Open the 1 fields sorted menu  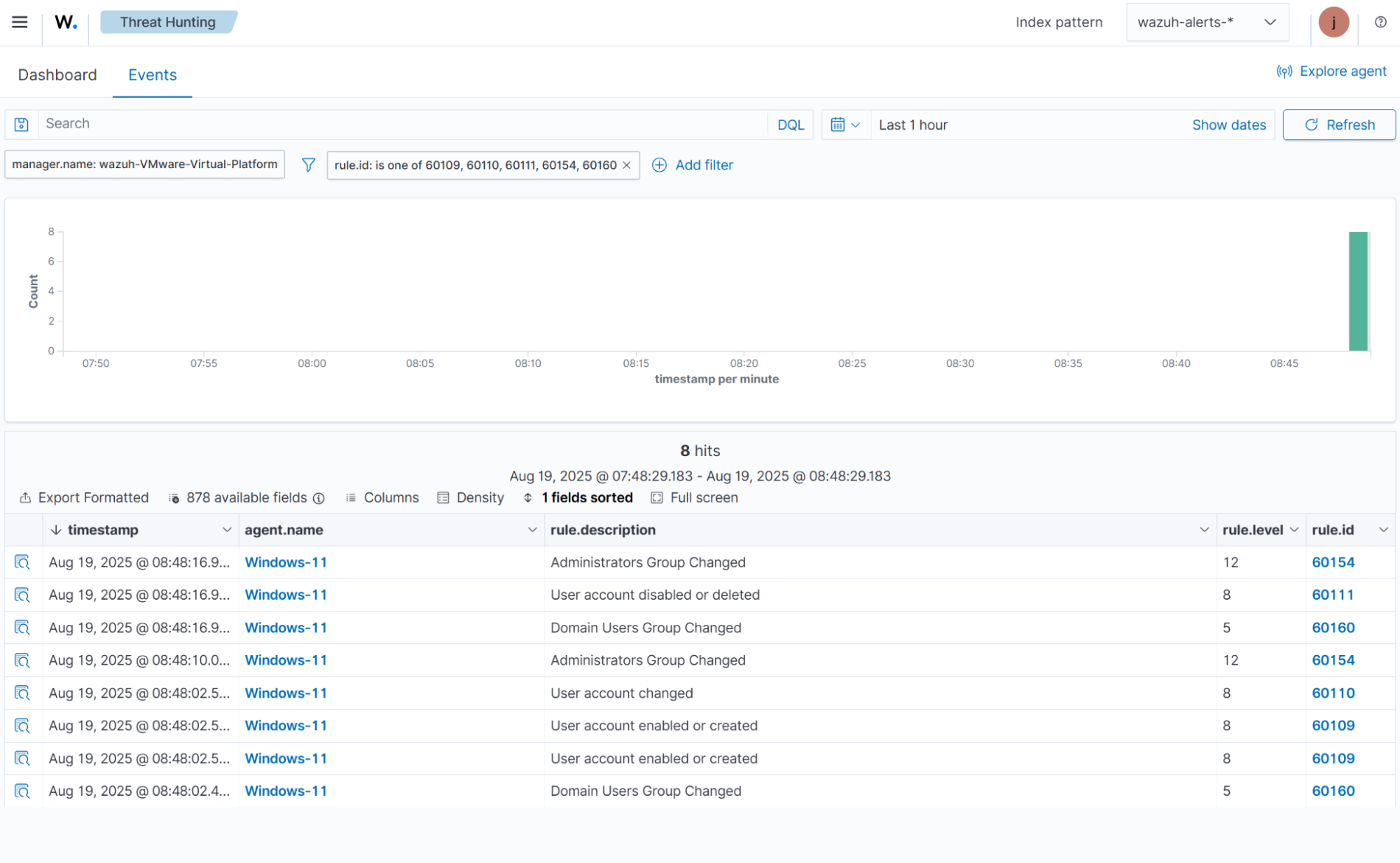[578, 498]
